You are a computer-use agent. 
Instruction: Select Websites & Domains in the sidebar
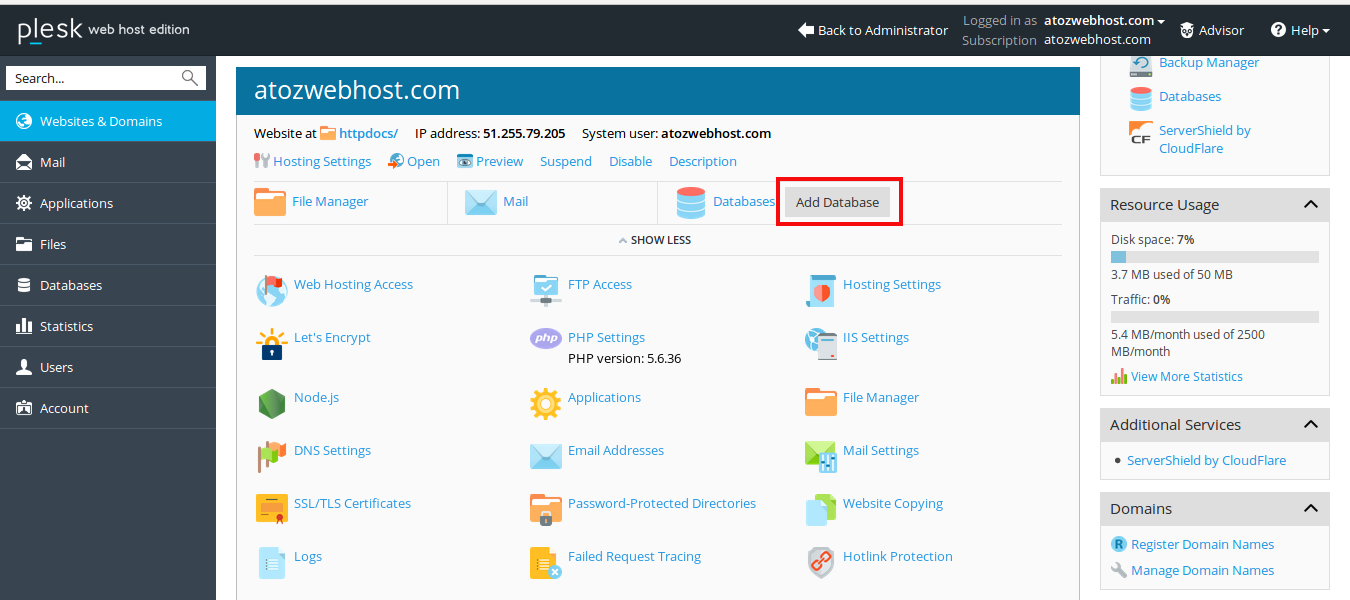tap(108, 121)
